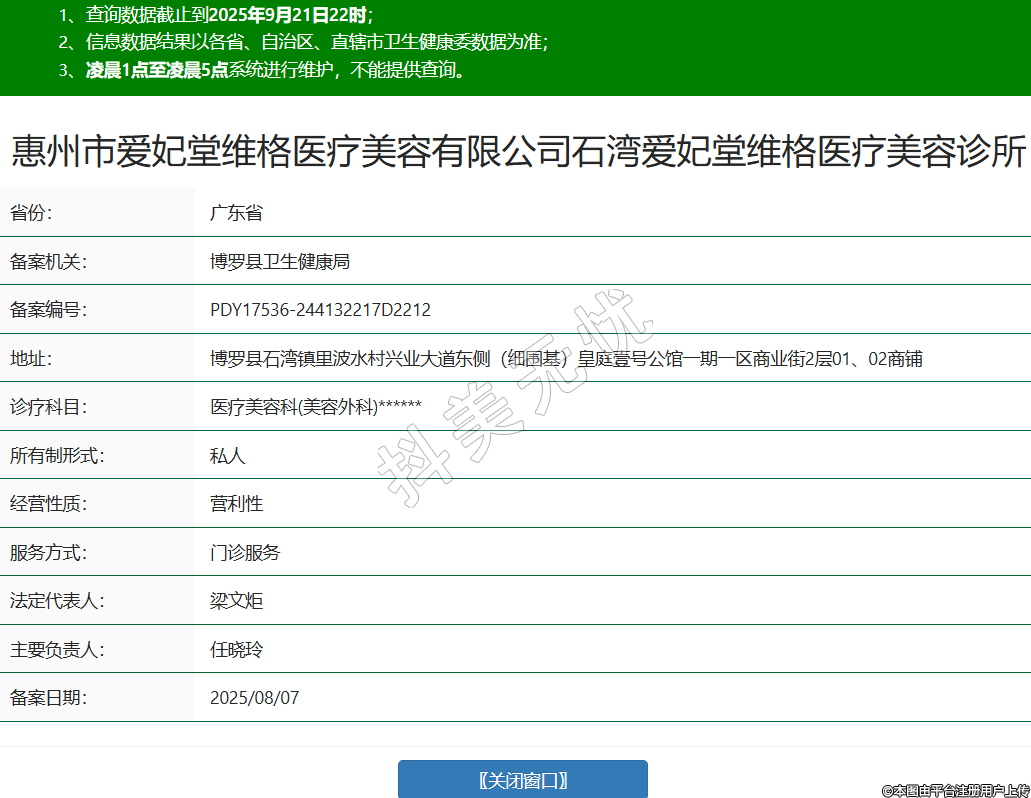Screen dimensions: 1031x798
Task: Click the ownership value 私人
Action: (227, 456)
